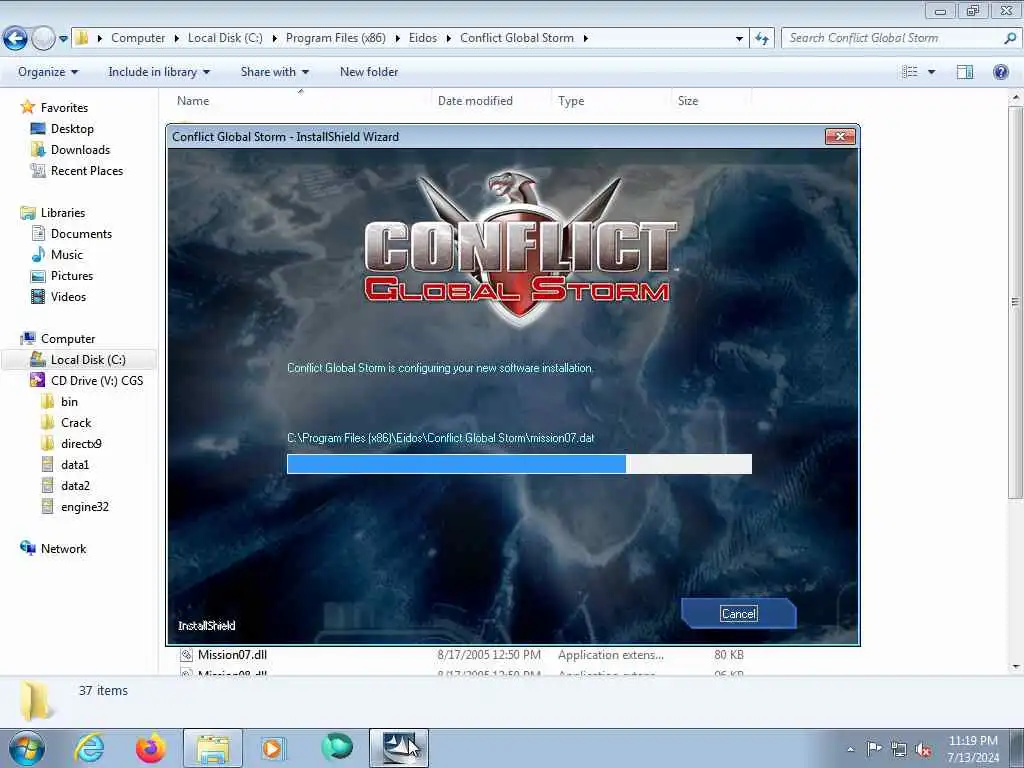Click the New folder button
Viewport: 1024px width, 768px height.
tap(369, 72)
